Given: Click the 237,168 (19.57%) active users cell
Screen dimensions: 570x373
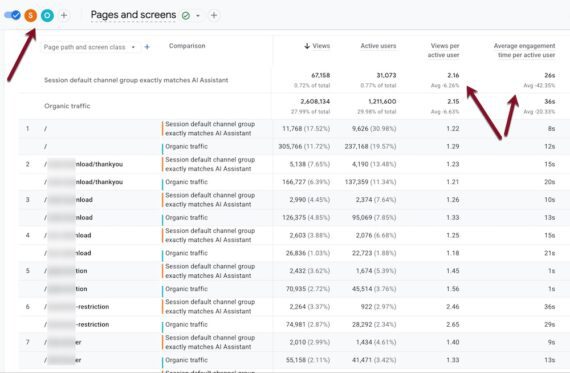Looking at the screenshot, I should (370, 147).
